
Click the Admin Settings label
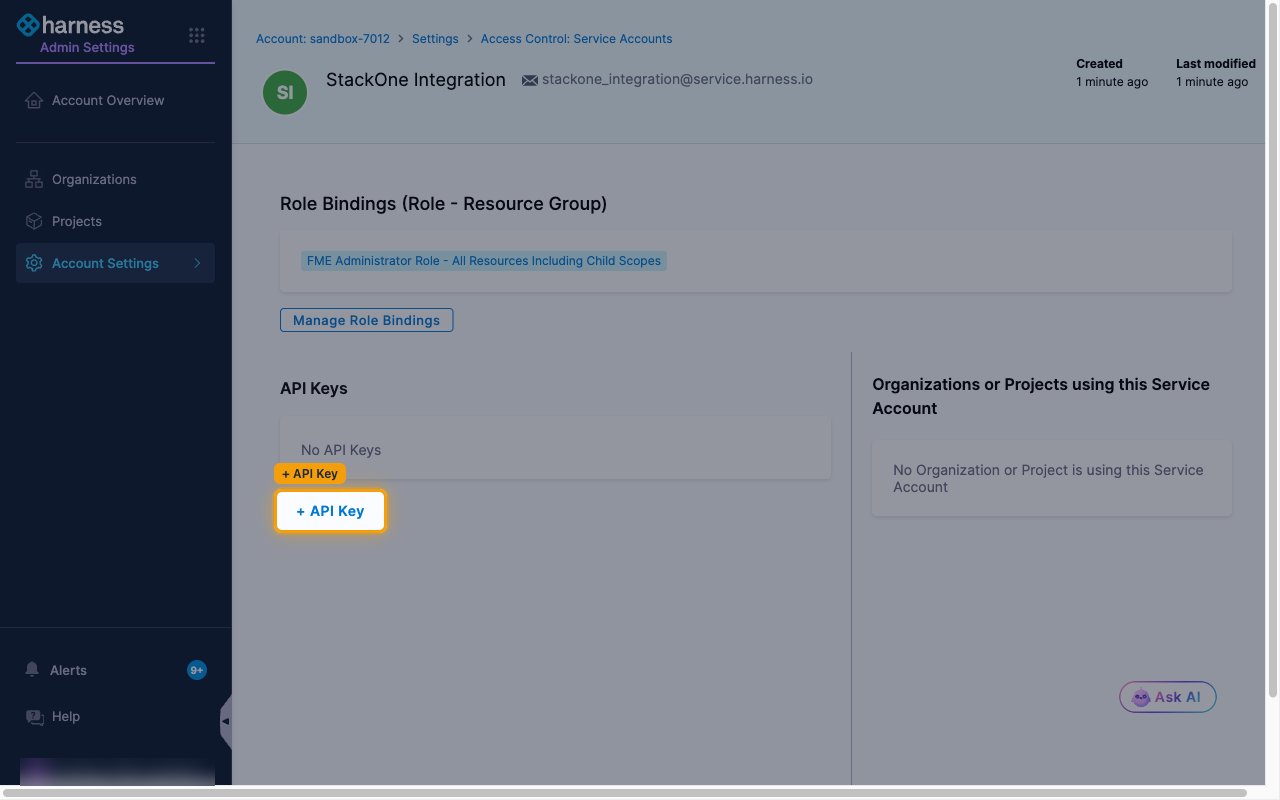point(87,47)
